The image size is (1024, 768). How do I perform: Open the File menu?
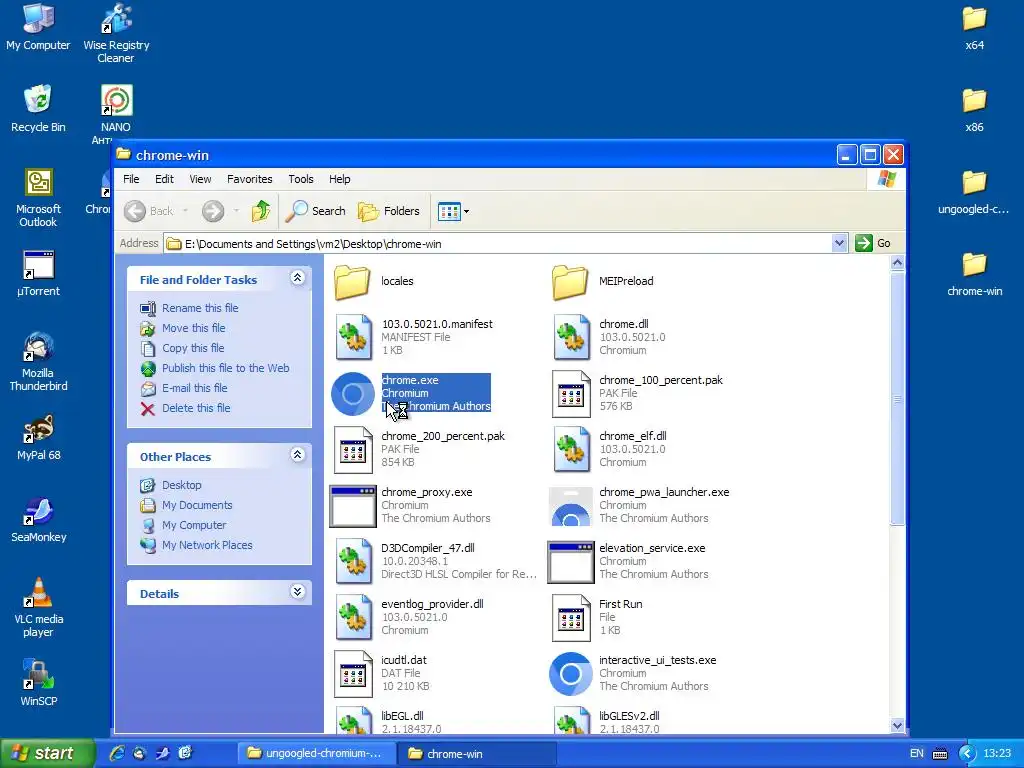(131, 179)
